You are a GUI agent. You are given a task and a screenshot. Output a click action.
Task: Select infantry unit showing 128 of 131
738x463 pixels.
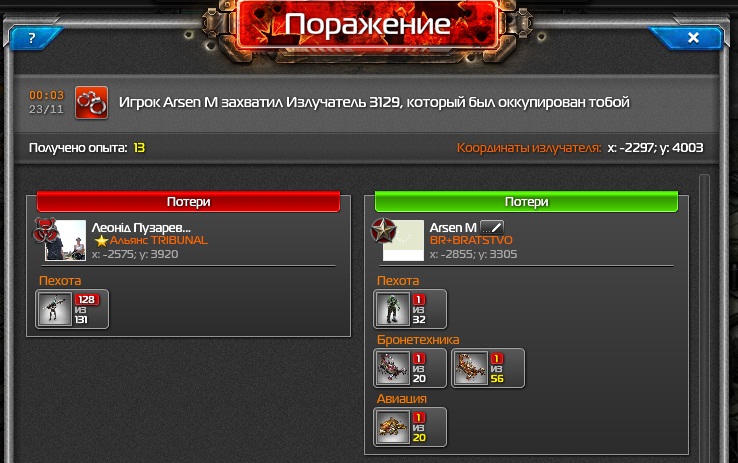[x=72, y=309]
